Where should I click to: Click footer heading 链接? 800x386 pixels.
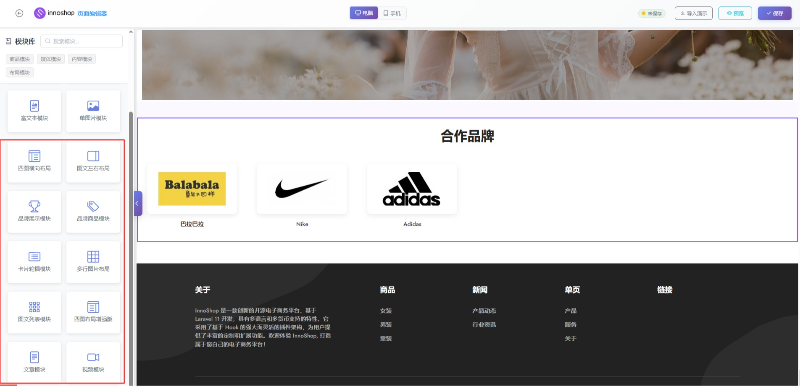pyautogui.click(x=664, y=290)
